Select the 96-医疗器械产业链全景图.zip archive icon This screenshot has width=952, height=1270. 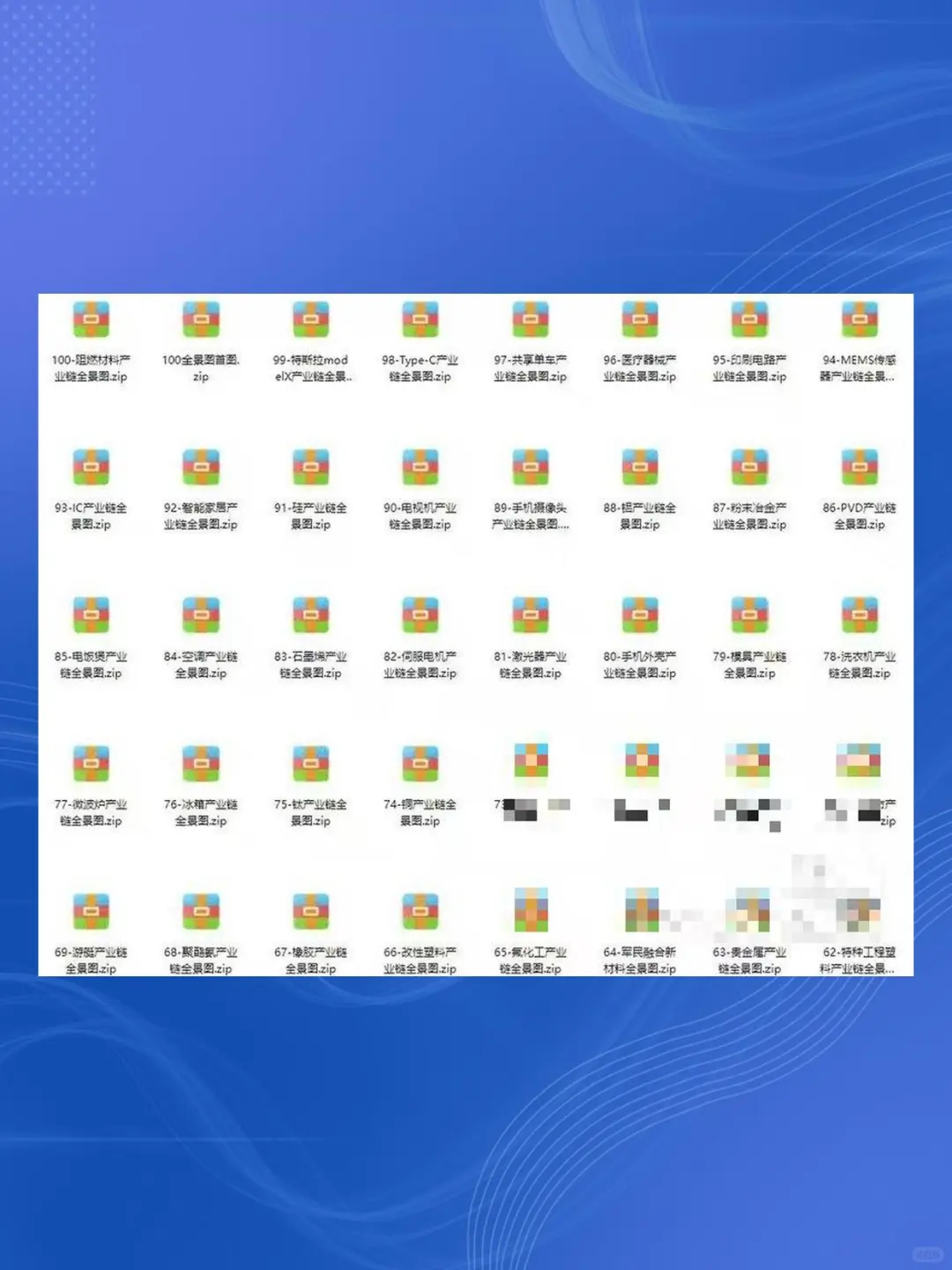640,319
